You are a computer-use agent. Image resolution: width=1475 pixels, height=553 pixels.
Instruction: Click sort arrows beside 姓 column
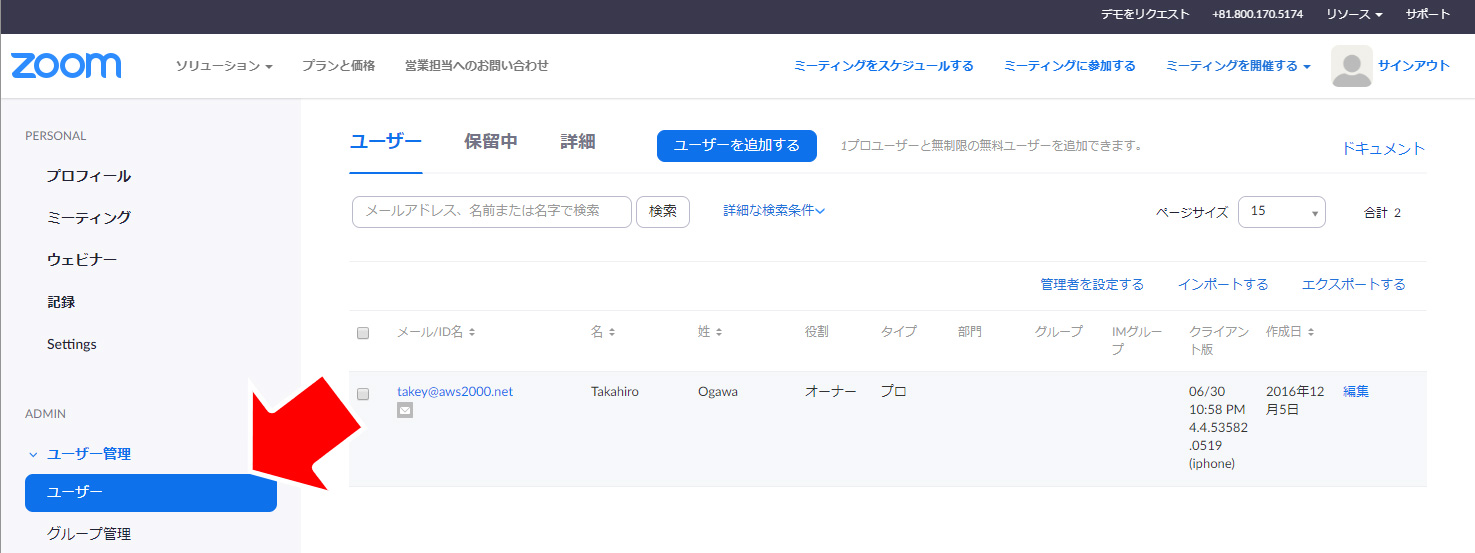pyautogui.click(x=718, y=332)
